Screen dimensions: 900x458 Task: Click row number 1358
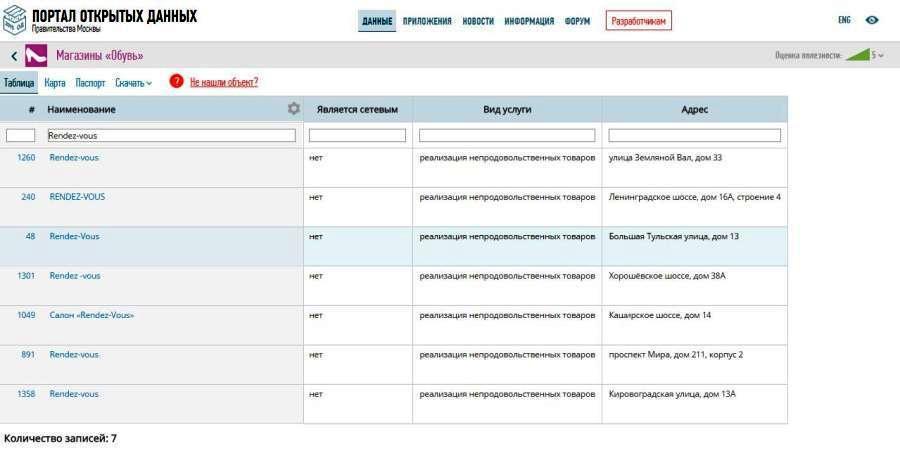26,394
